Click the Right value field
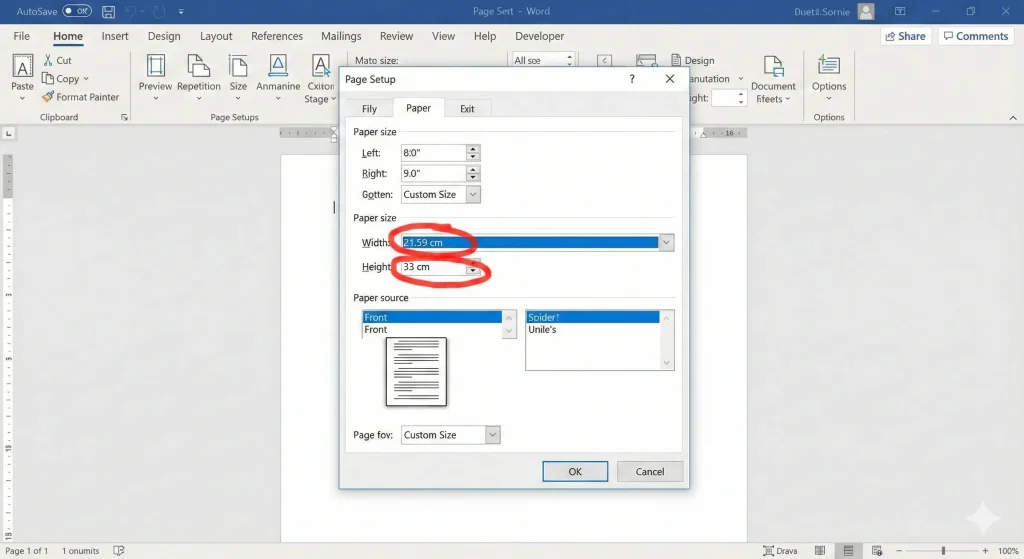This screenshot has height=559, width=1024. coord(434,173)
